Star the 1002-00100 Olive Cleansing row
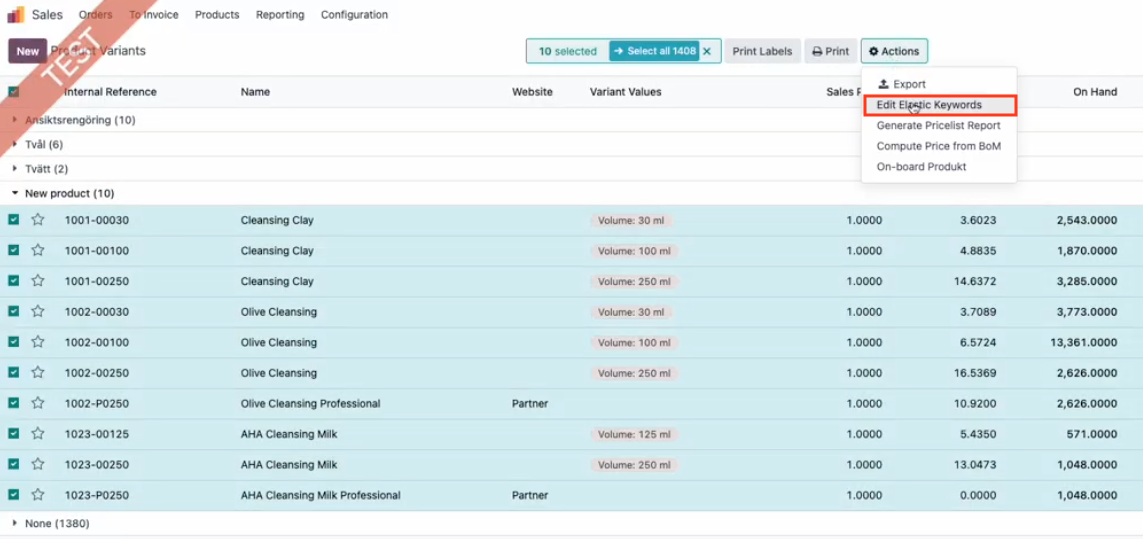 point(38,342)
